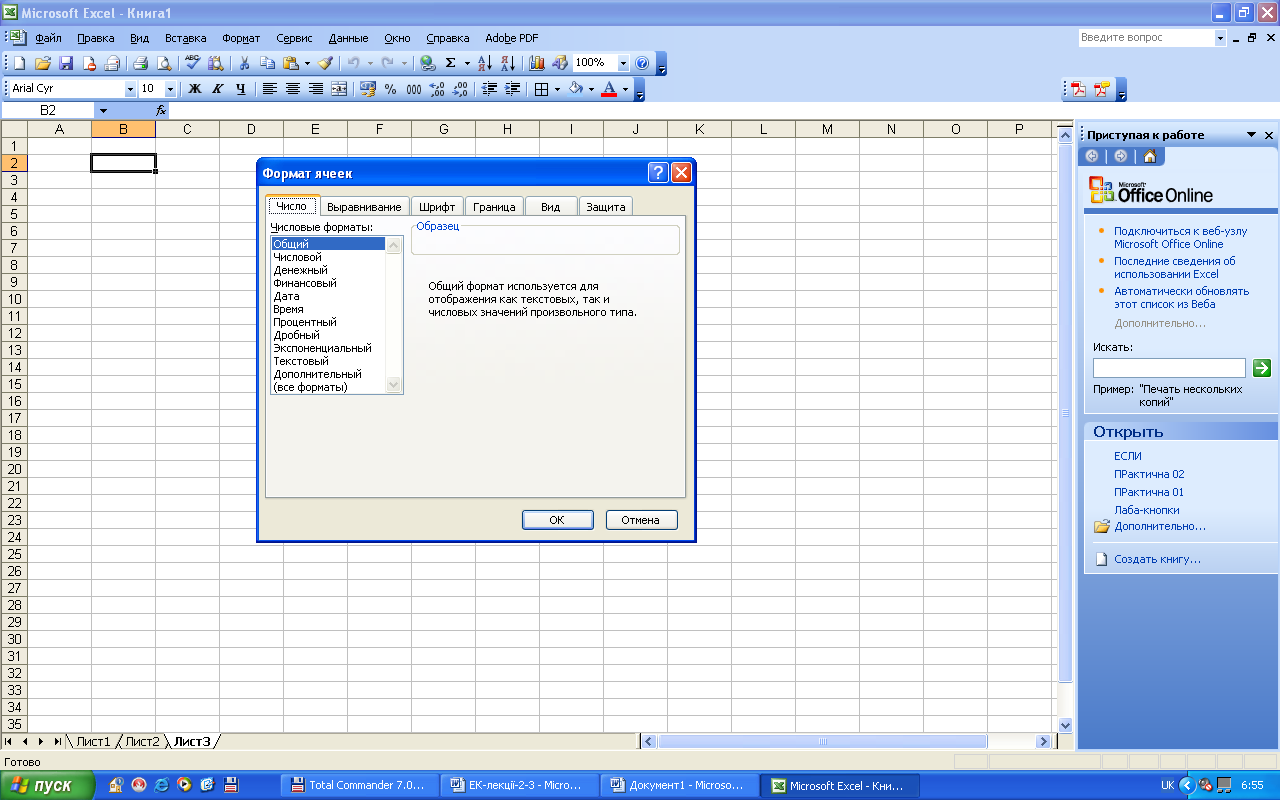Align cell text right
Image resolution: width=1280 pixels, height=800 pixels.
[x=316, y=89]
